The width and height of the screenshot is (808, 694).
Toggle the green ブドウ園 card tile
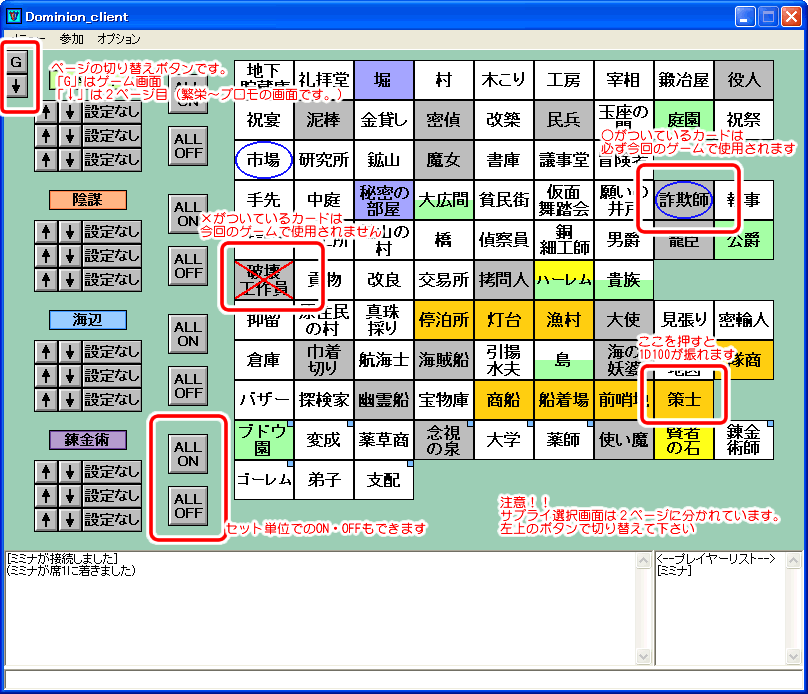pos(263,440)
